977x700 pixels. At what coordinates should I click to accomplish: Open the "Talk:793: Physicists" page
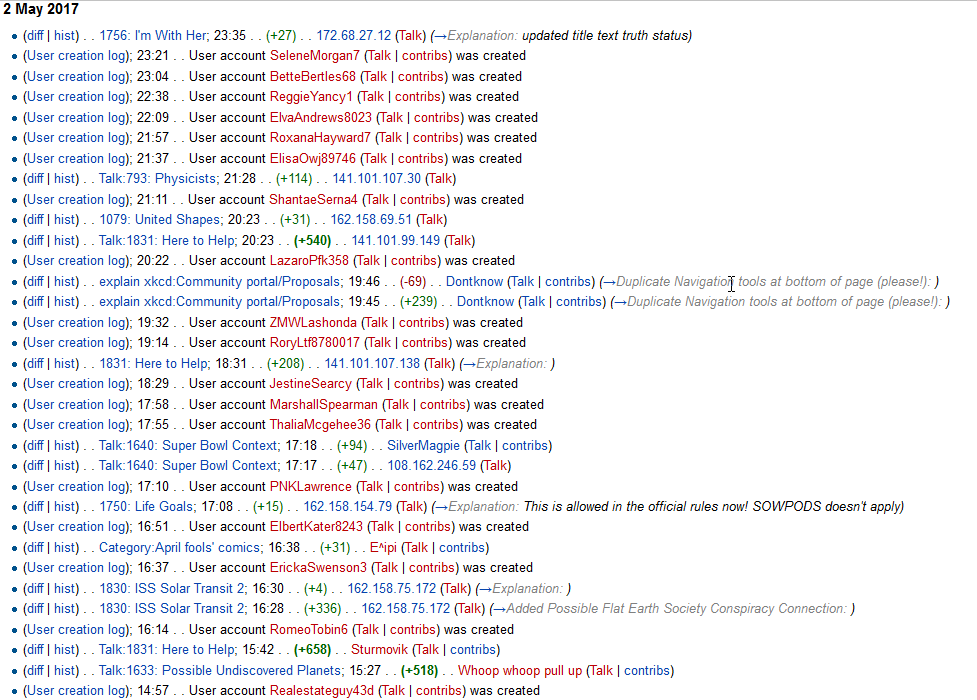[x=158, y=179]
